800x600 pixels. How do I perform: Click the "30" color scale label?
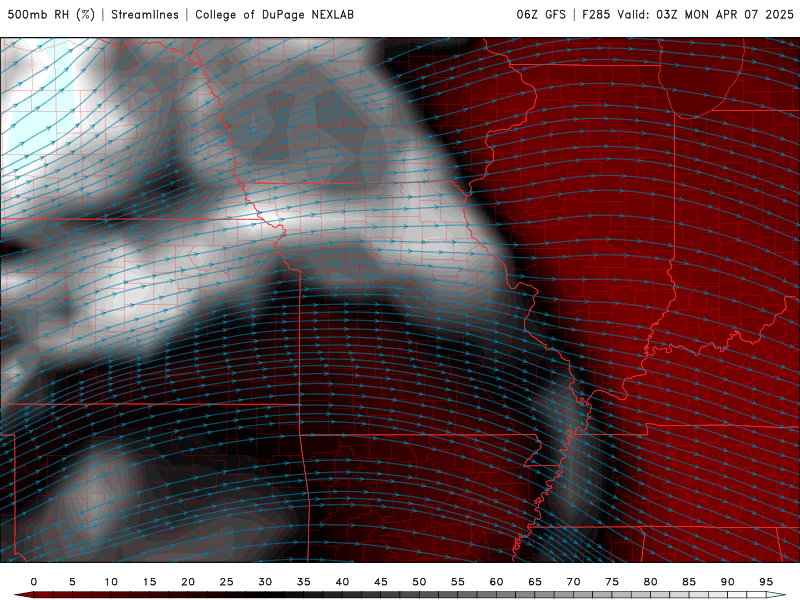(x=265, y=582)
